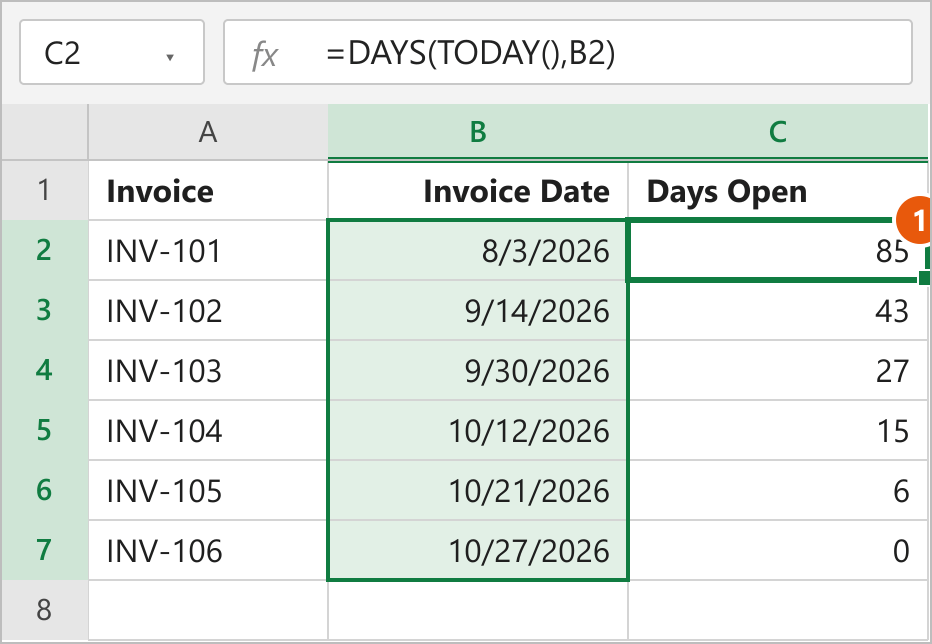Screen dimensions: 932x644
Task: Select cell containing INV-101
Action: pos(208,250)
